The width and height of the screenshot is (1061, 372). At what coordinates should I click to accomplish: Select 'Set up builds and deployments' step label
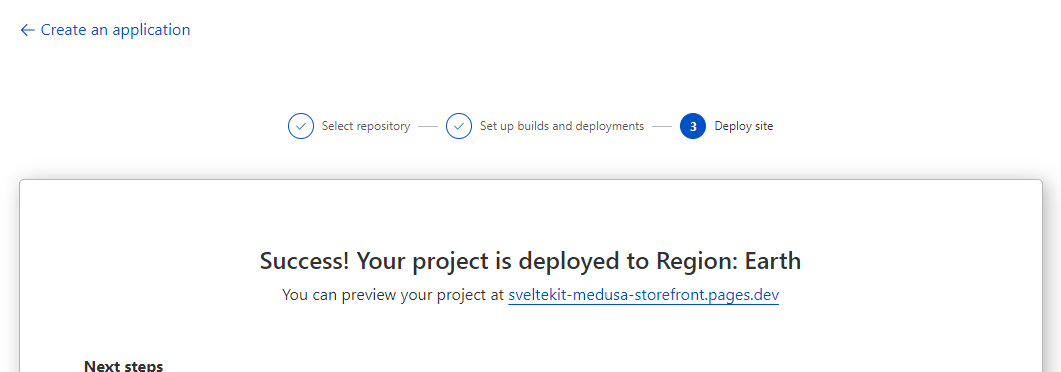[562, 126]
